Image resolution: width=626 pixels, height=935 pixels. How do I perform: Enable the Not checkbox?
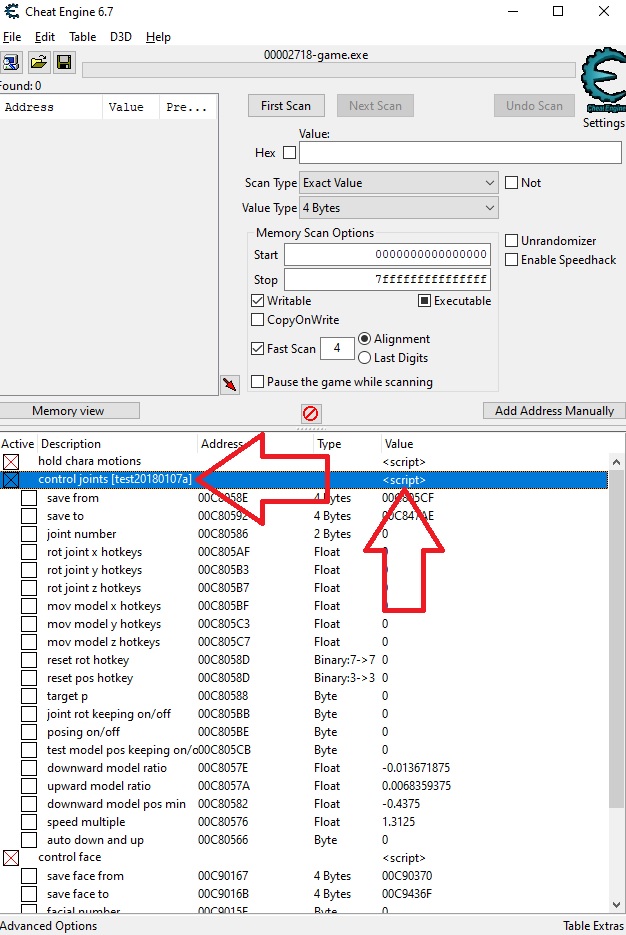[511, 182]
